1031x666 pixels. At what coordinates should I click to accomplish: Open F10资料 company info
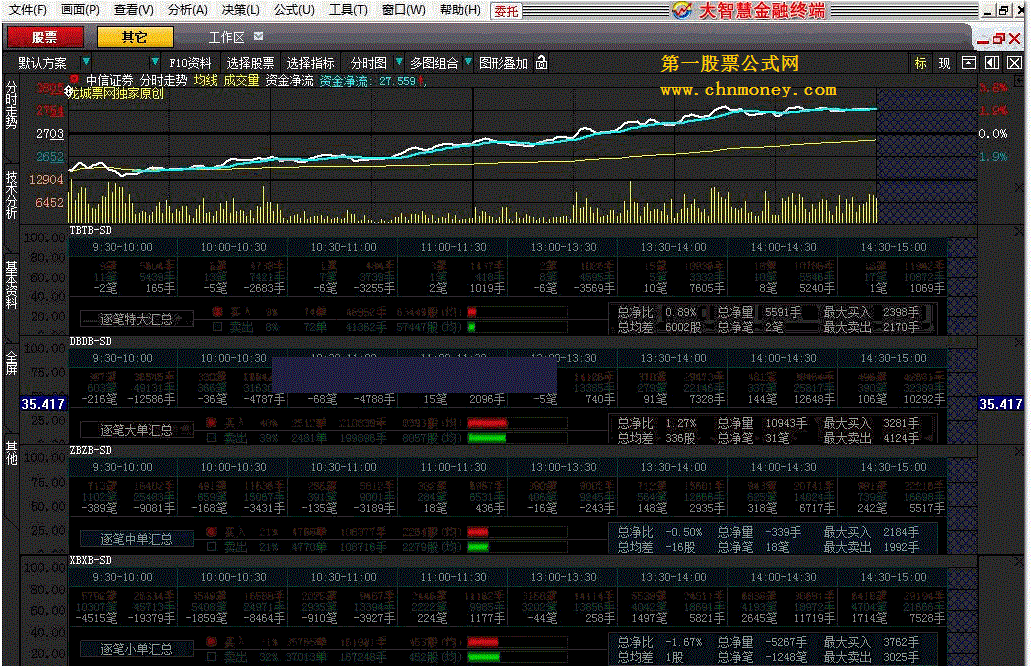coord(190,63)
